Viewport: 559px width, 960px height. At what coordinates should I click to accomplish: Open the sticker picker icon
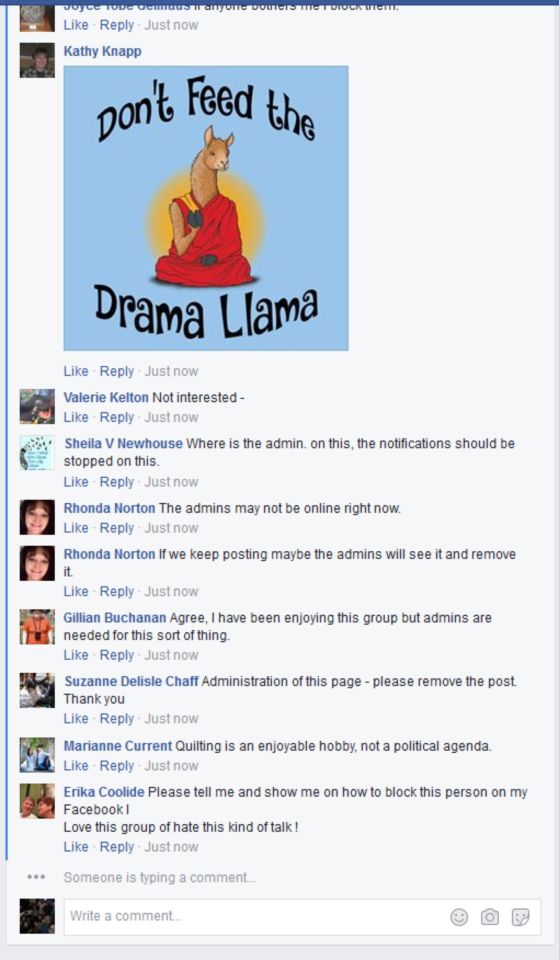[x=520, y=917]
